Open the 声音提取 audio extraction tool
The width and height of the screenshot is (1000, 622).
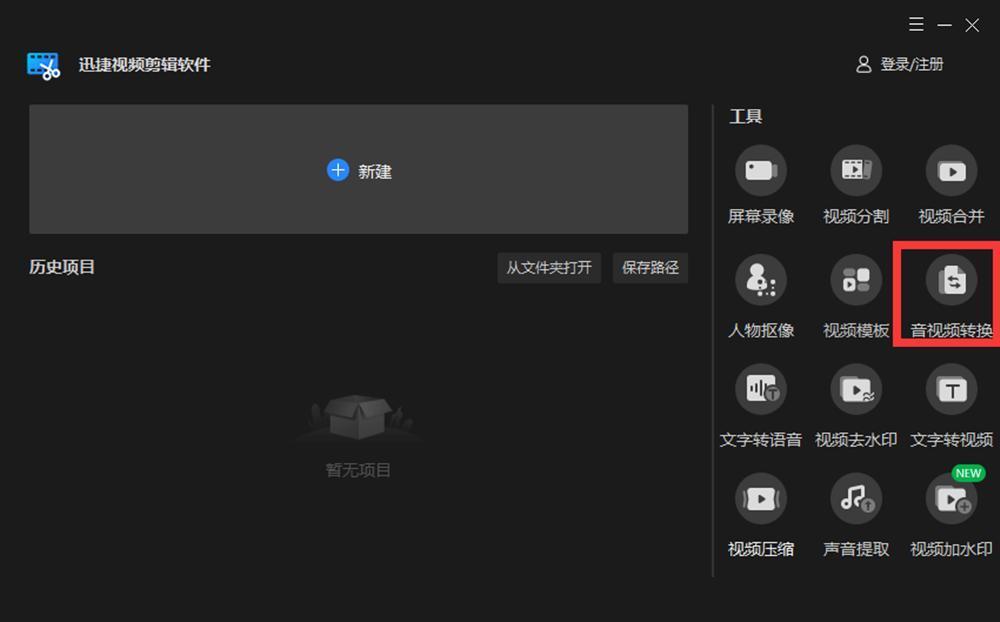click(856, 498)
